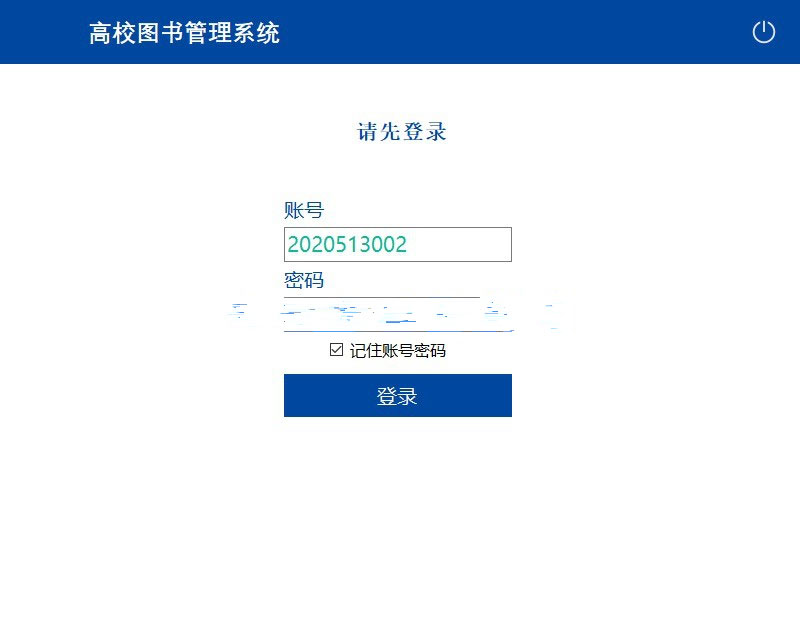This screenshot has height=620, width=800.
Task: Exit the system via the power button
Action: click(763, 32)
